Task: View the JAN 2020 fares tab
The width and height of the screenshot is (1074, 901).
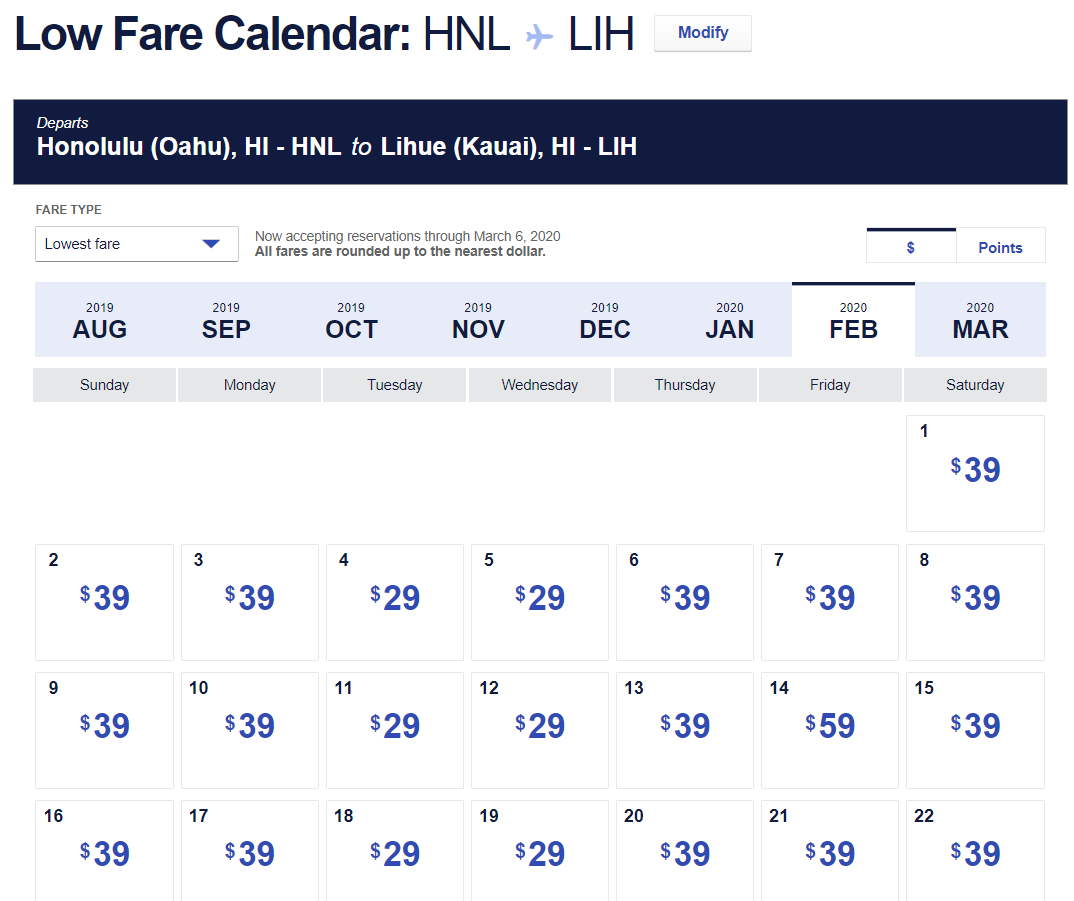Action: pos(730,320)
